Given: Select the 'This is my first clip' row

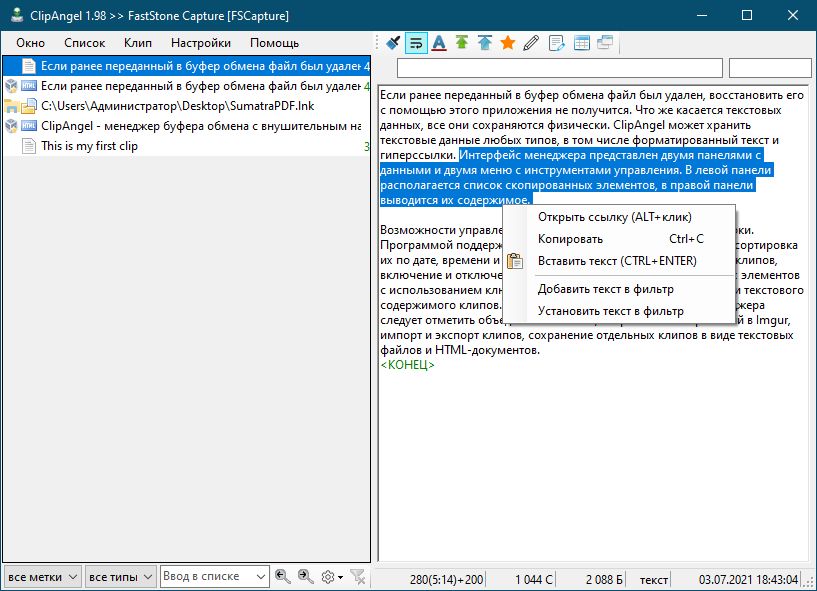Looking at the screenshot, I should 187,146.
